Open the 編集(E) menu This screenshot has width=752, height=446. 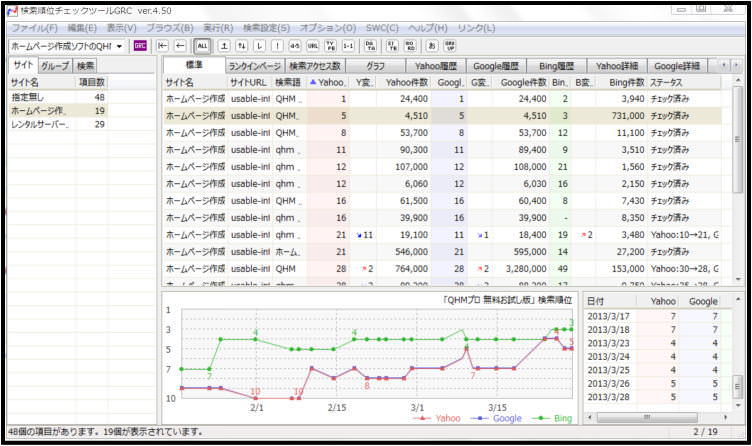(x=82, y=28)
